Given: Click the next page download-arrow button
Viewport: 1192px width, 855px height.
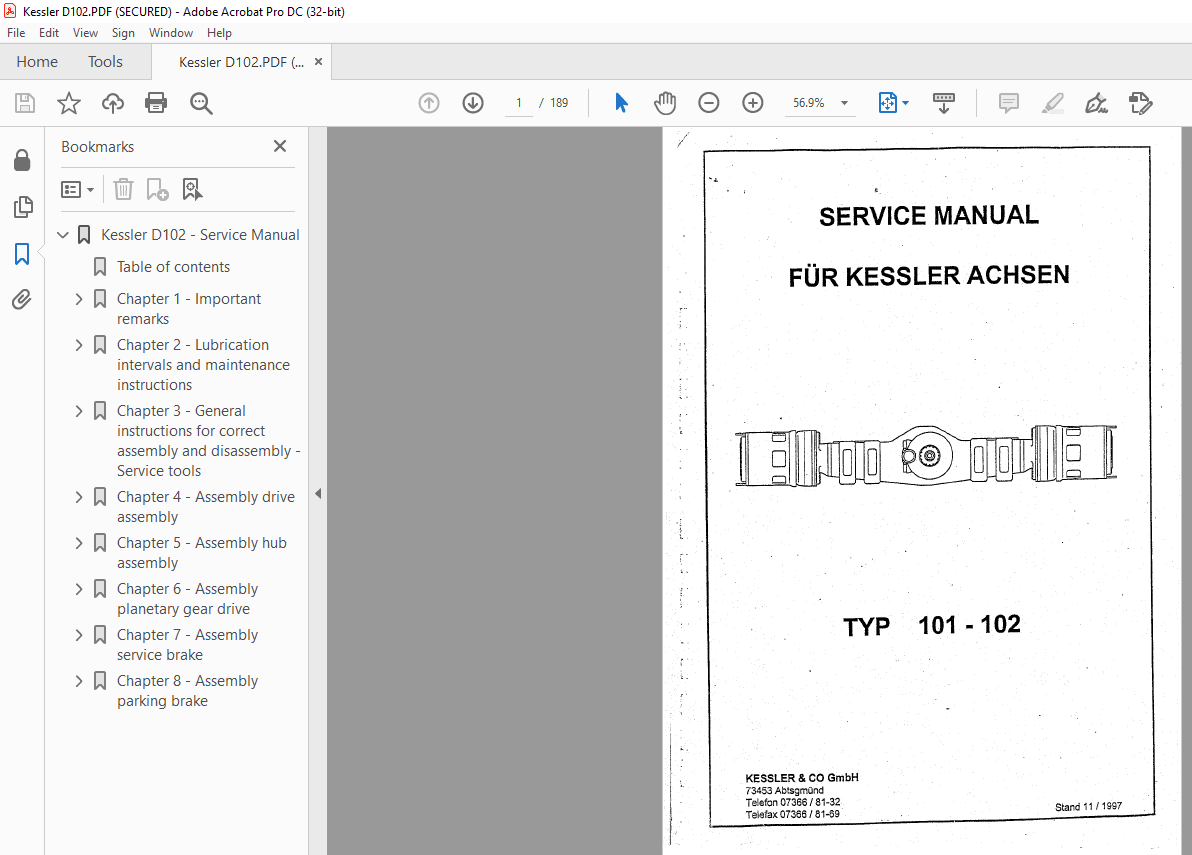Looking at the screenshot, I should pos(472,102).
